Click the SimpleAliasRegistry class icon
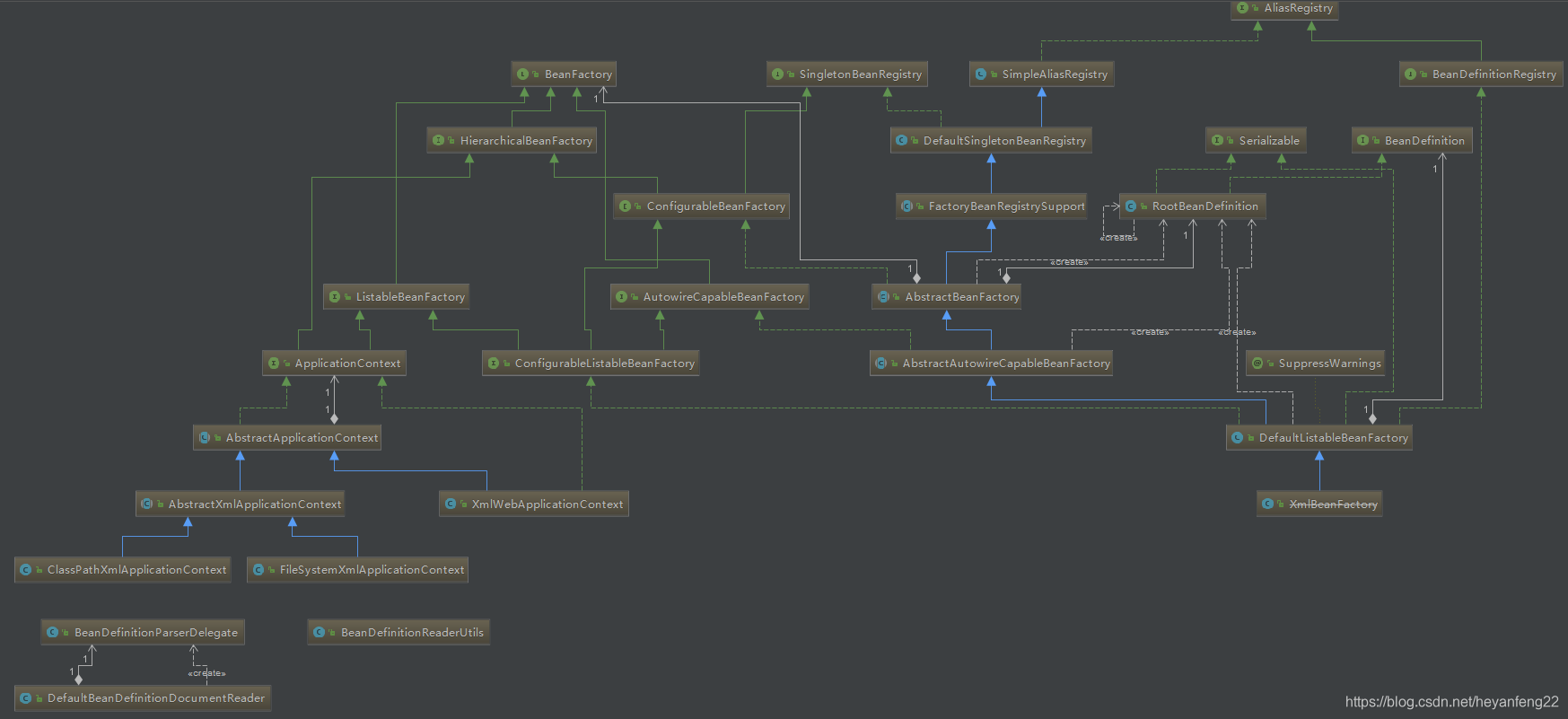The width and height of the screenshot is (1568, 719). [x=981, y=75]
